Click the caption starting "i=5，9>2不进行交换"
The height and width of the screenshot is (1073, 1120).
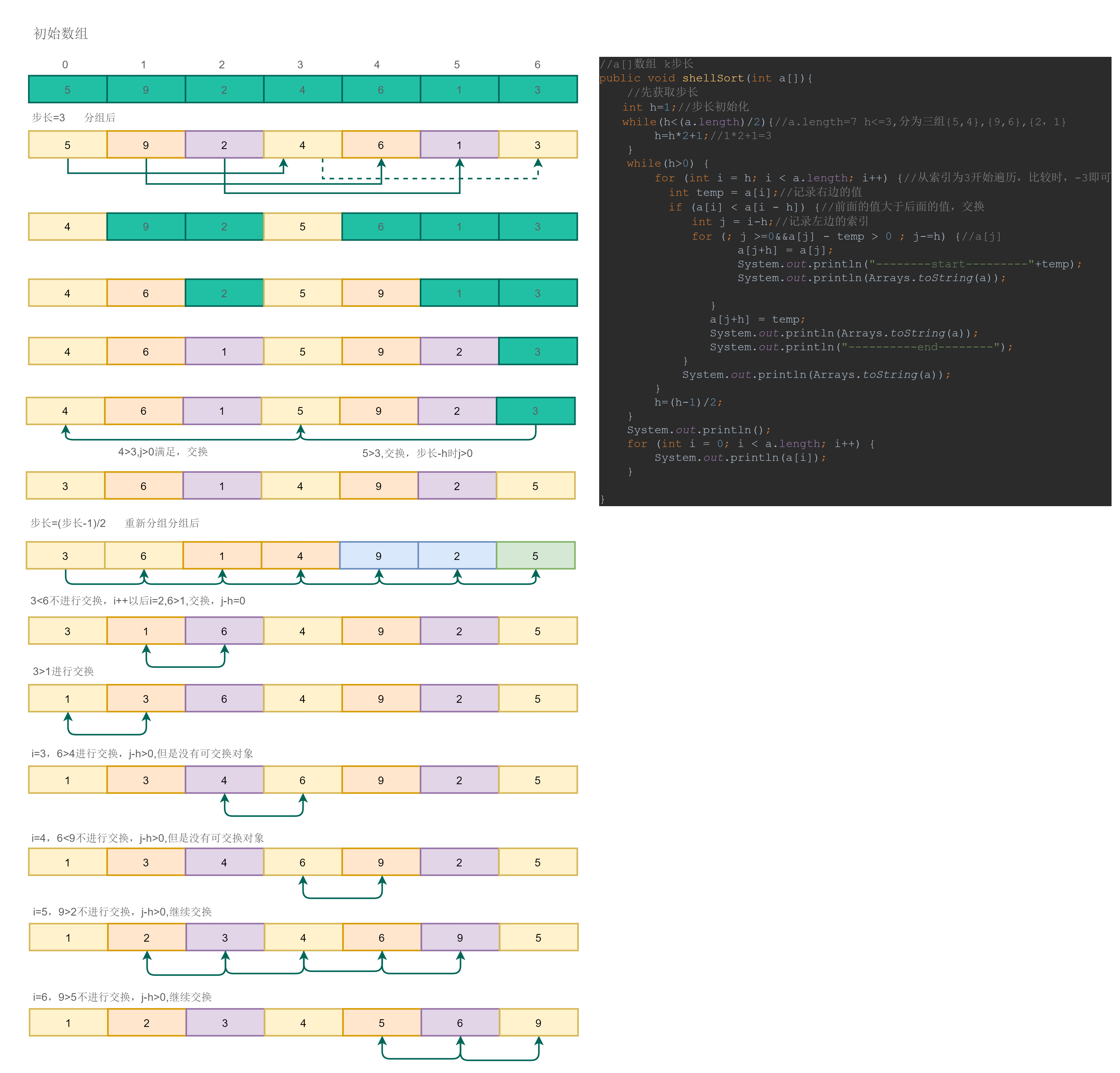point(122,912)
